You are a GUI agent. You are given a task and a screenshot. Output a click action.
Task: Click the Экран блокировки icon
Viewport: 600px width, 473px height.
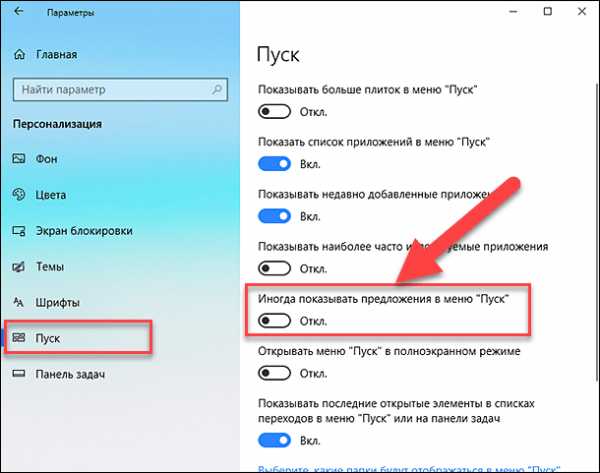pyautogui.click(x=19, y=231)
